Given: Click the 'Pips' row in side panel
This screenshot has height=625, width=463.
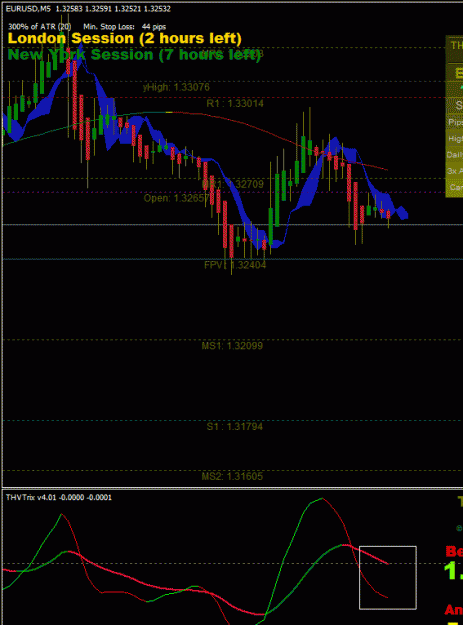Looking at the screenshot, I should tap(455, 122).
